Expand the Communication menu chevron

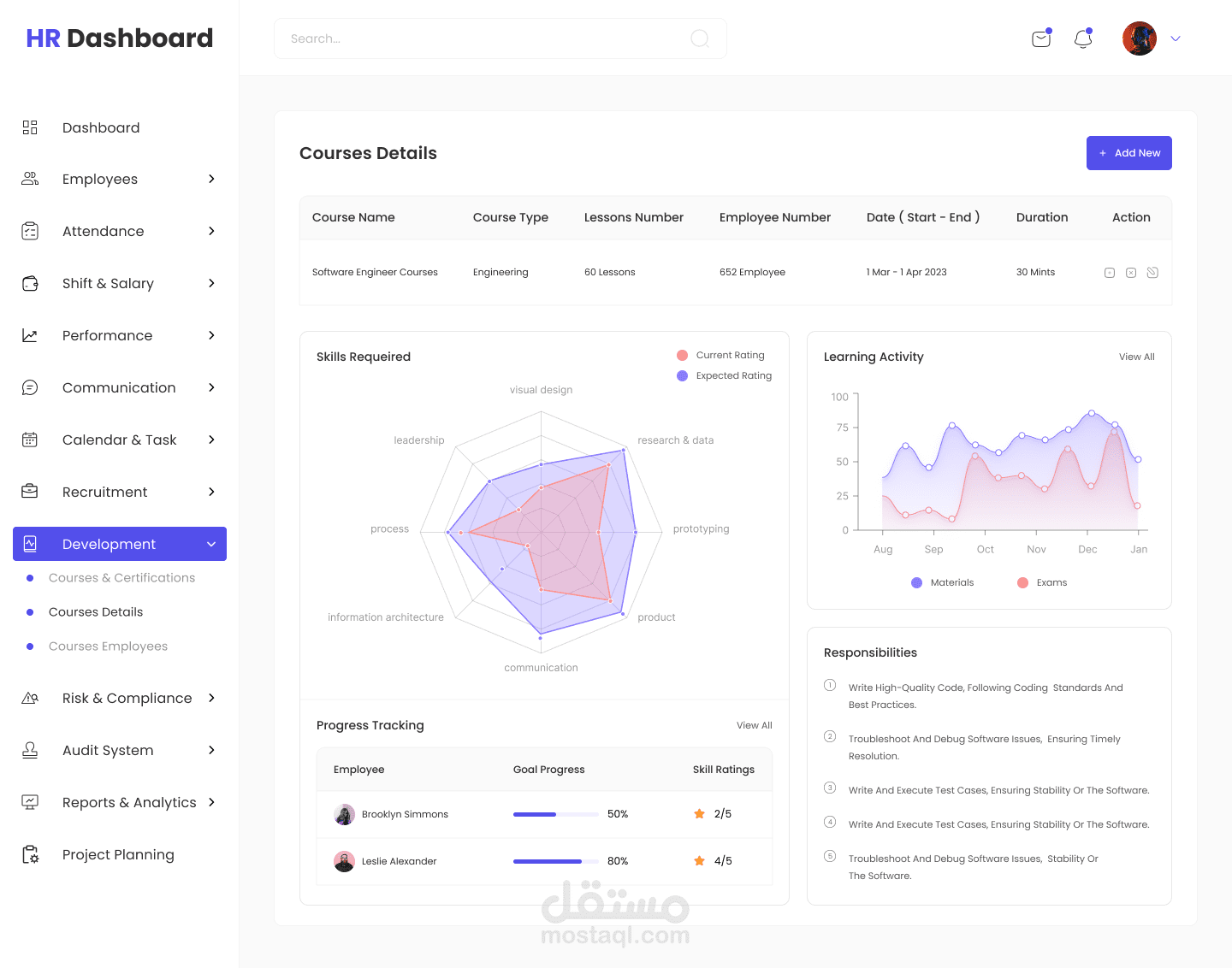(x=211, y=387)
